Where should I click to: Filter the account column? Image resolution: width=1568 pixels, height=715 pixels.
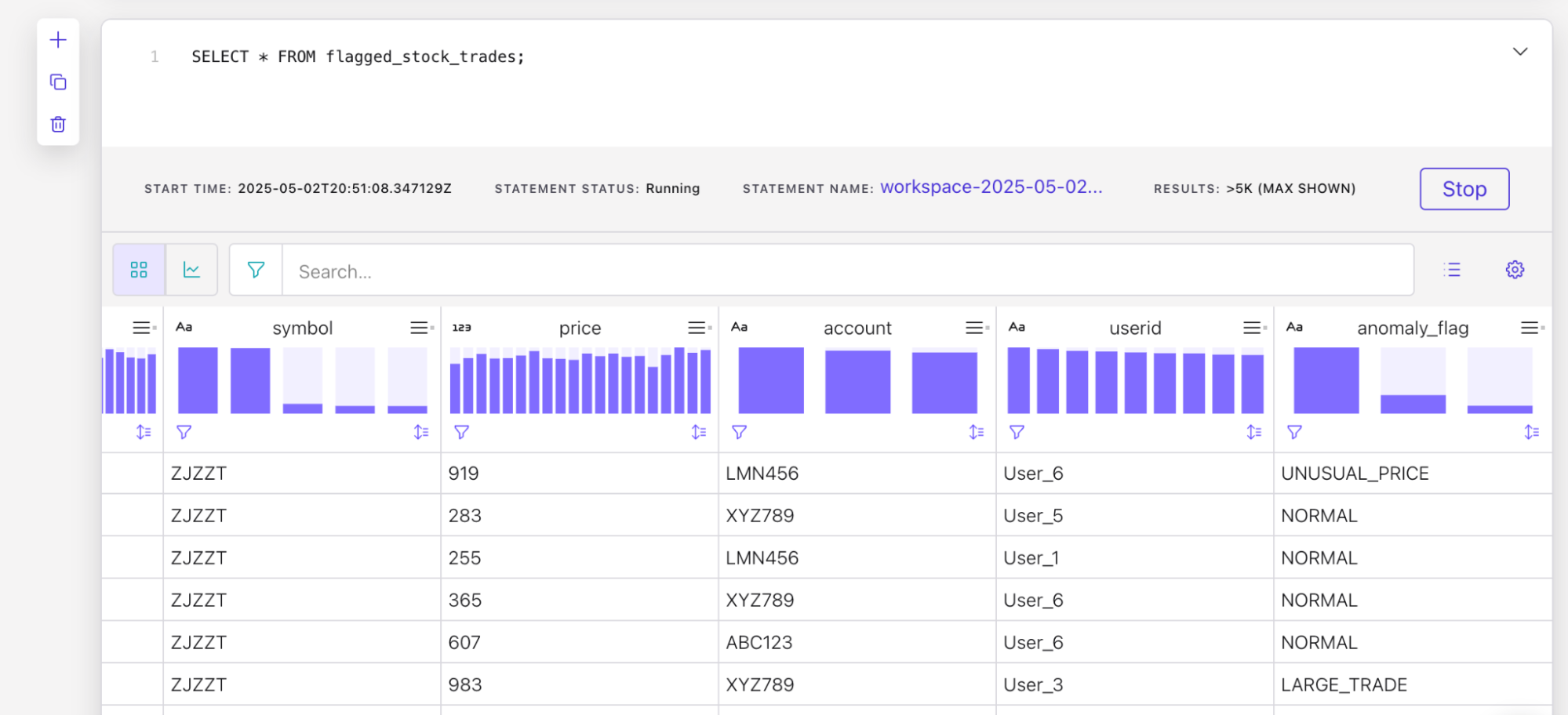click(740, 432)
